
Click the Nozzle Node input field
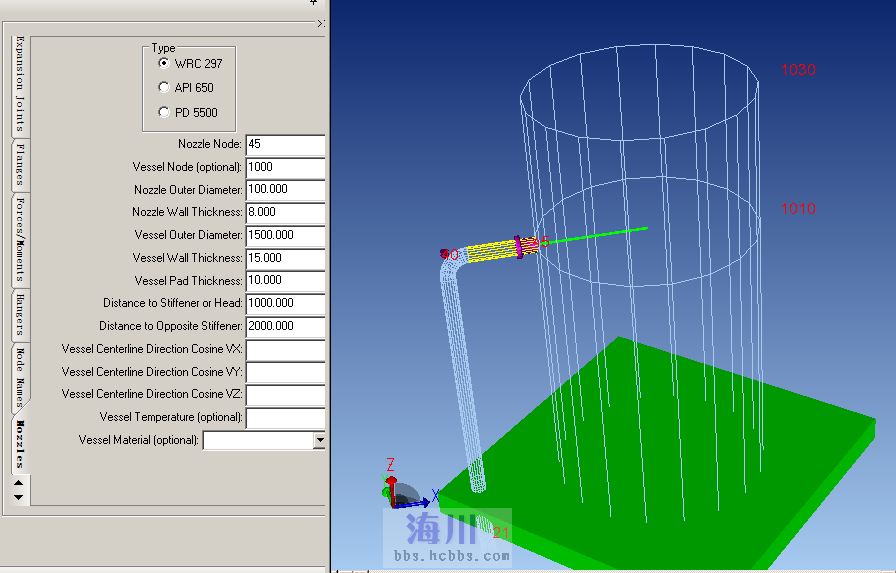[x=285, y=145]
